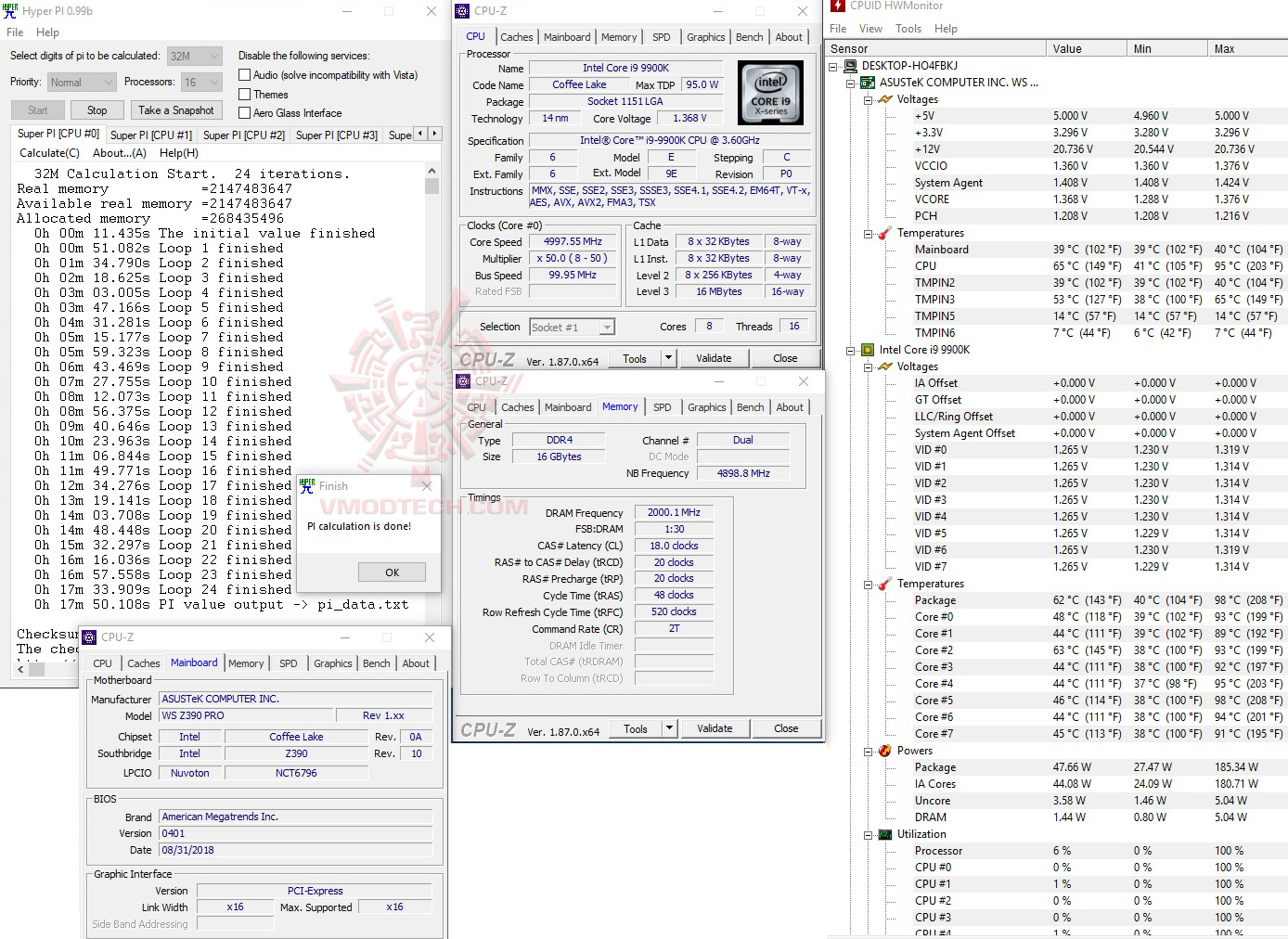
Task: Click the ASUSTeK COMPUTER INC. WS motherboard icon
Action: pos(867,82)
